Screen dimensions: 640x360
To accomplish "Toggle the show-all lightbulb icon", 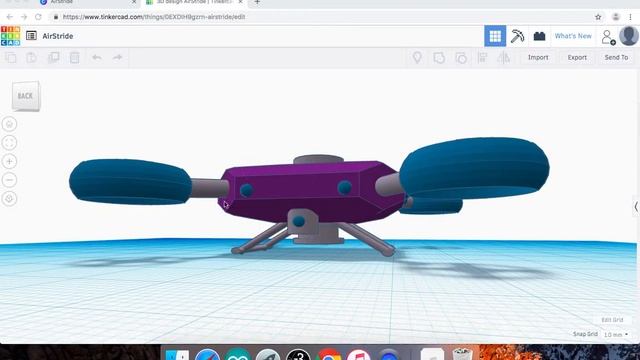I will click(x=417, y=58).
